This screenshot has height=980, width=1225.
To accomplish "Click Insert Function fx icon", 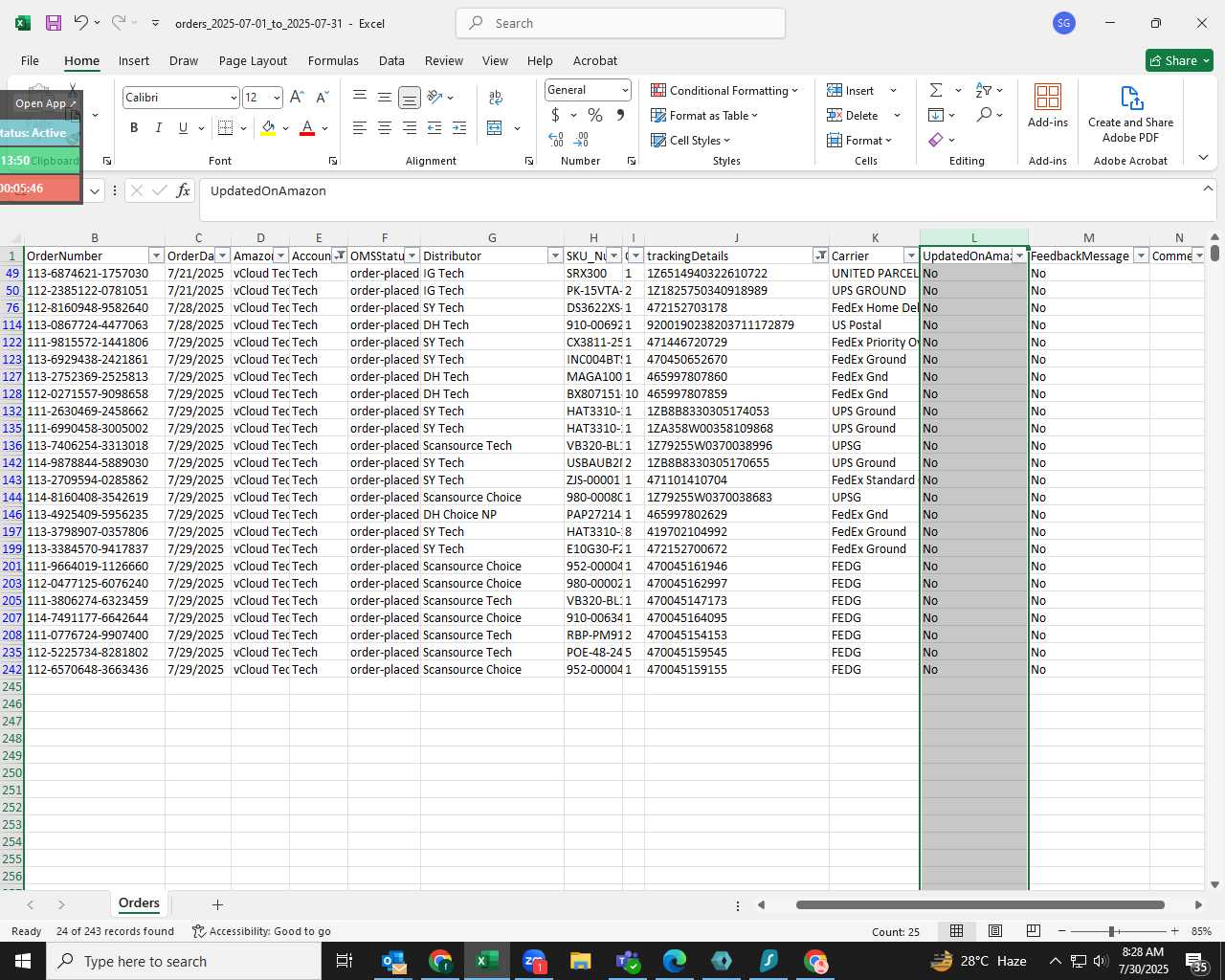I will tap(184, 190).
